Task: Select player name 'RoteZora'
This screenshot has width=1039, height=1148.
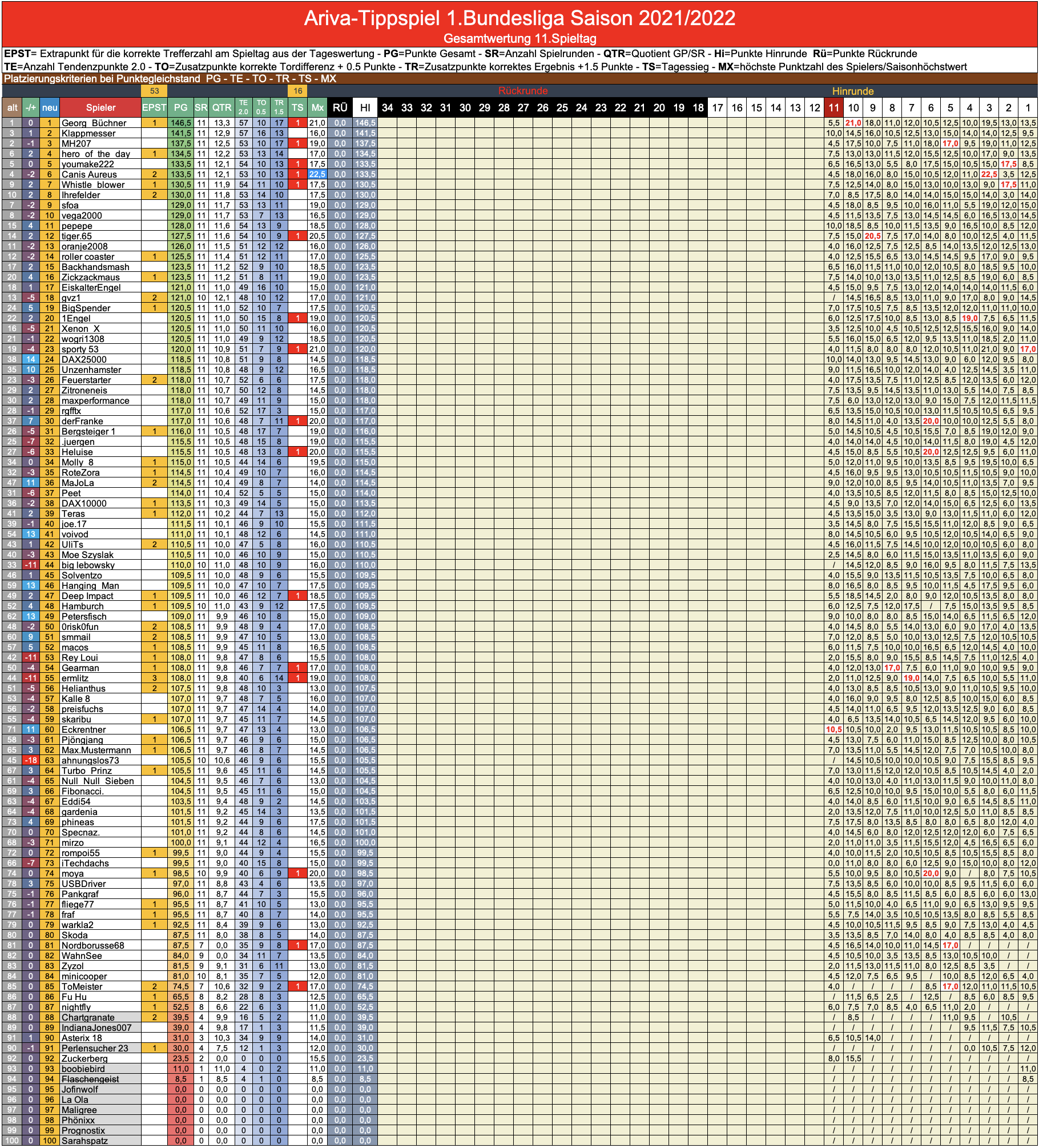Action: pyautogui.click(x=80, y=472)
